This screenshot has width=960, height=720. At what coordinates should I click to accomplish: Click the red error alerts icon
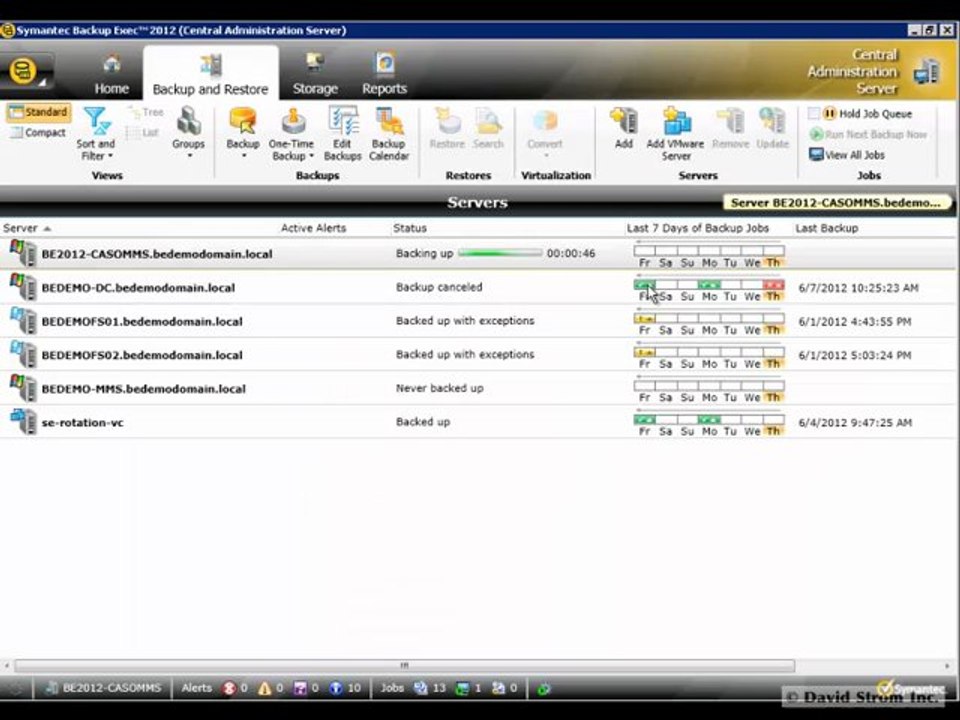point(230,689)
